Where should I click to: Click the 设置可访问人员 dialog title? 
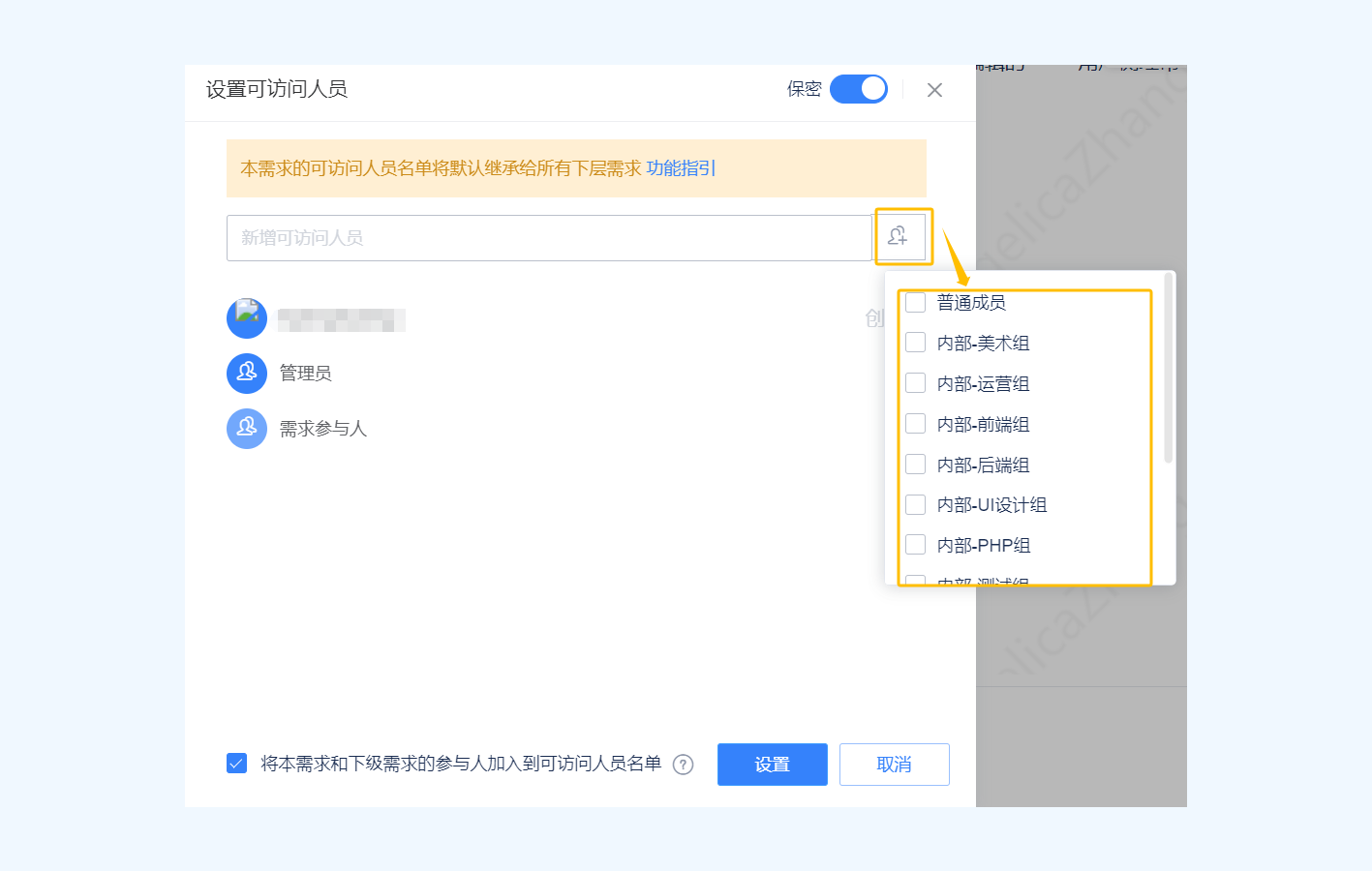[x=277, y=89]
